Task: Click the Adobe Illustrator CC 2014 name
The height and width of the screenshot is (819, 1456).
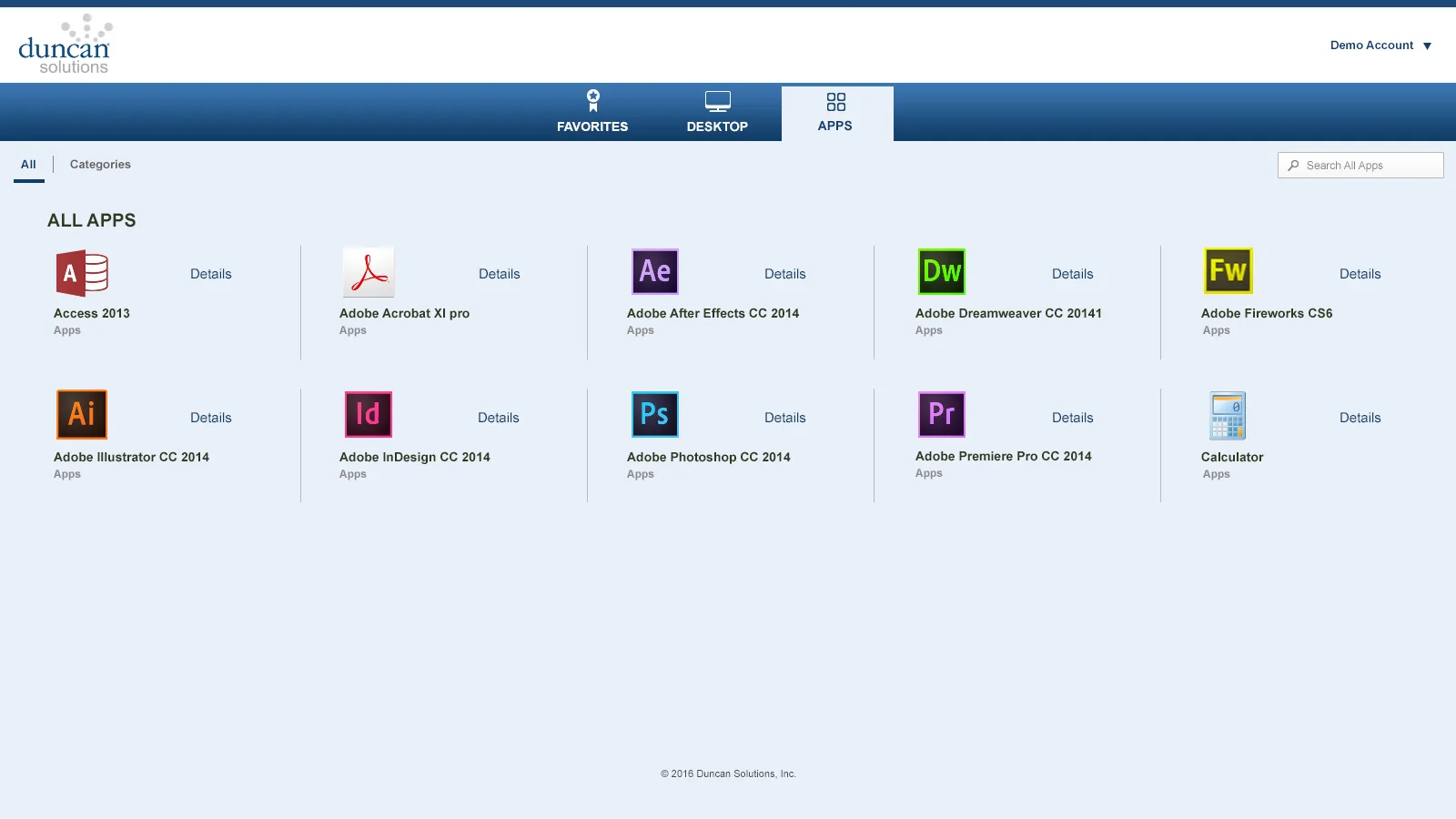Action: (x=132, y=457)
